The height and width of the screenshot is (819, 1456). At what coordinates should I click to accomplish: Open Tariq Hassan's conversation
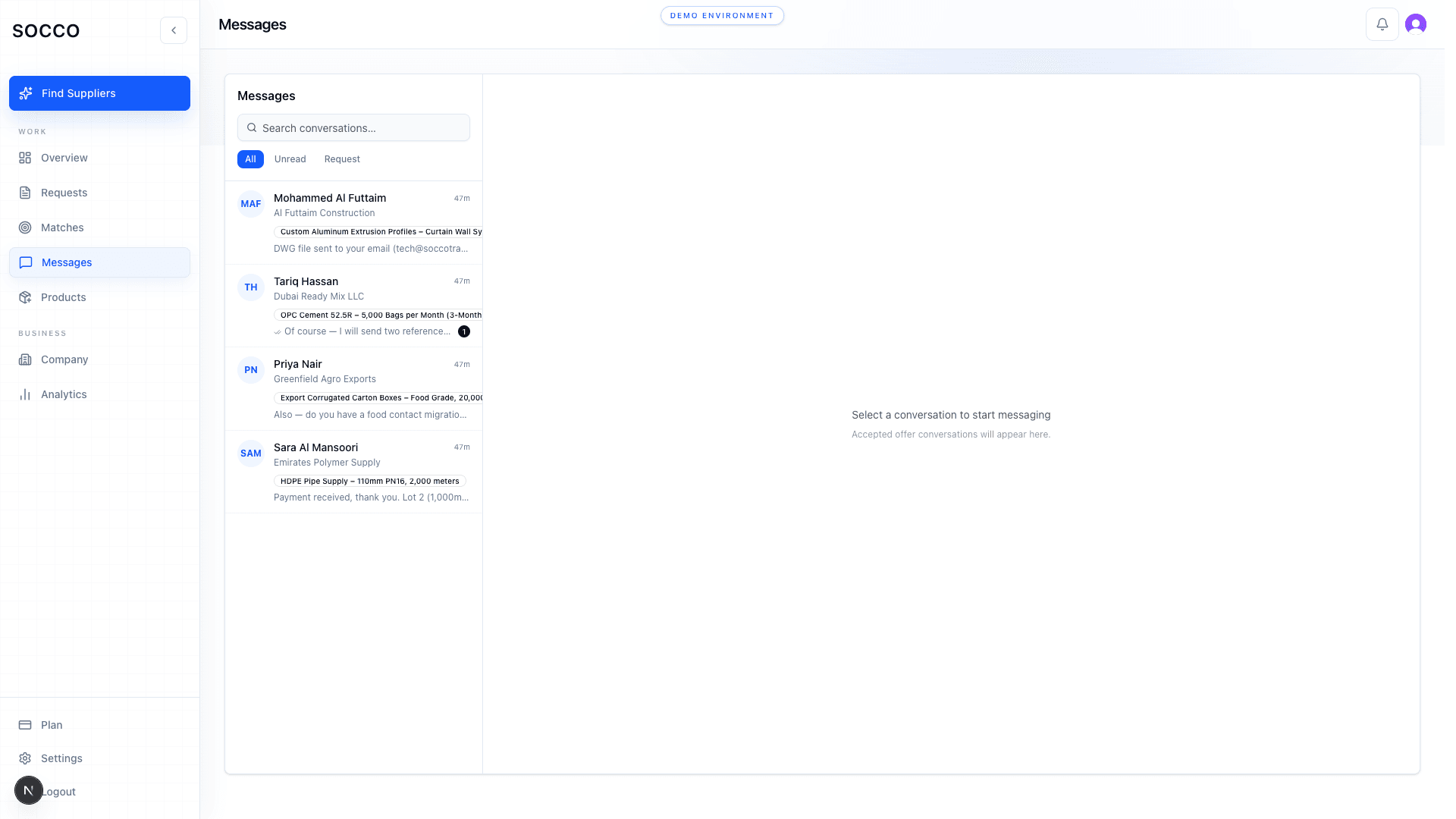coord(353,306)
